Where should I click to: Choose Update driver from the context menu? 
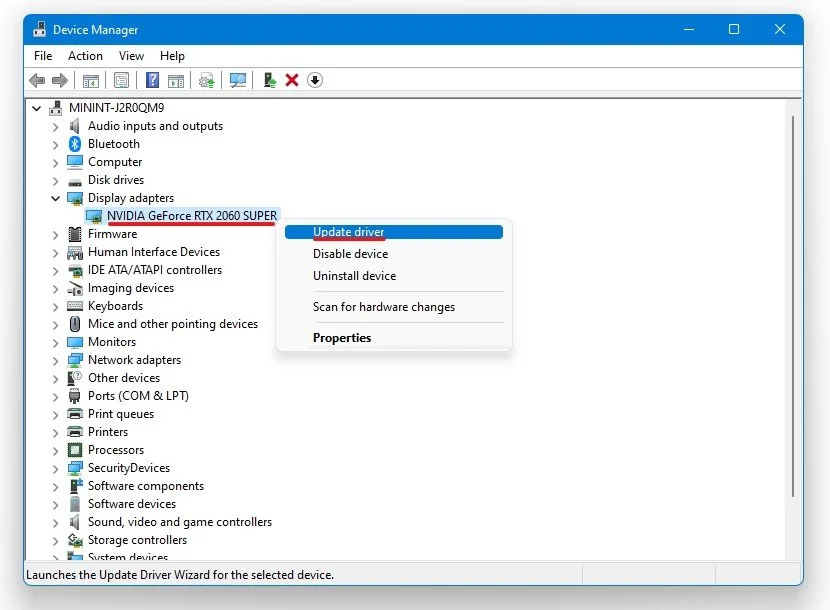click(x=350, y=232)
